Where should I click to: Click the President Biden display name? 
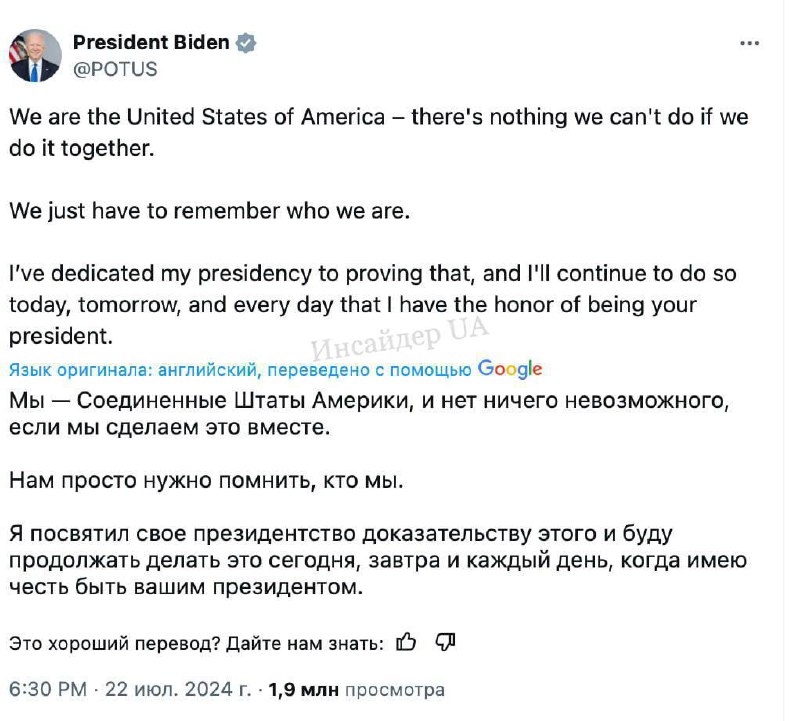click(151, 43)
